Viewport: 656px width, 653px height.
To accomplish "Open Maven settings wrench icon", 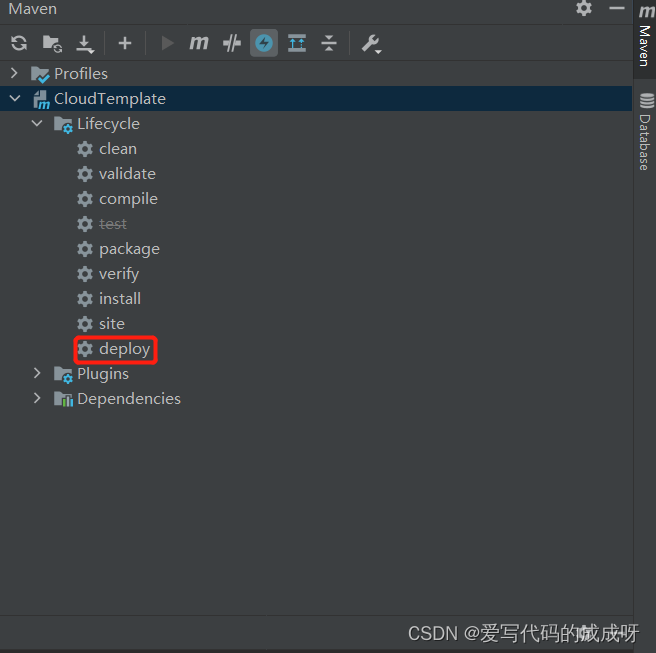I will (x=372, y=44).
